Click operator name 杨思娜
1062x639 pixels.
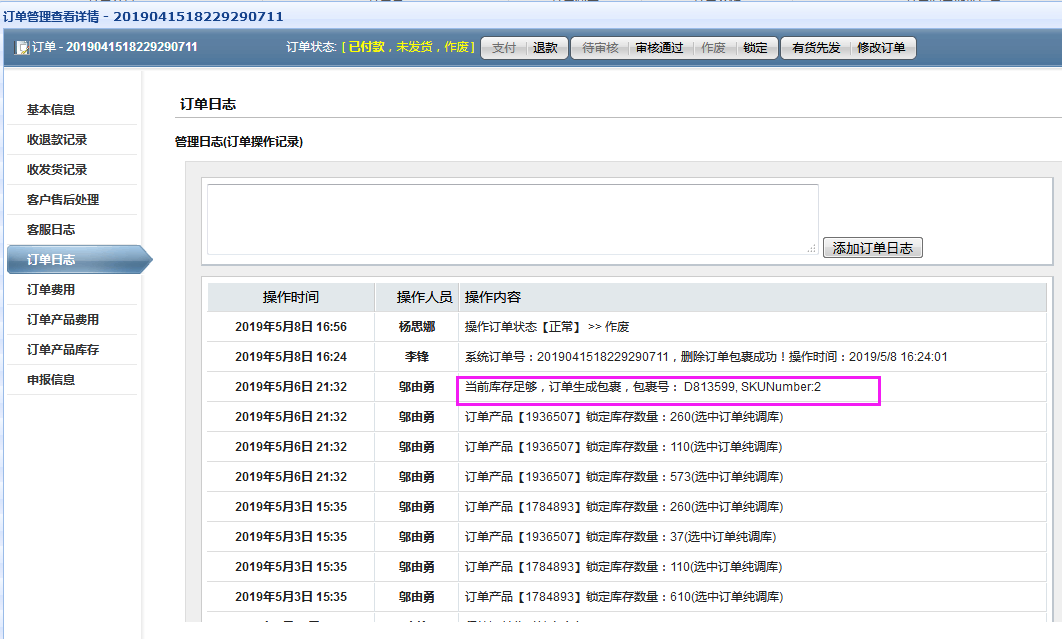click(417, 327)
